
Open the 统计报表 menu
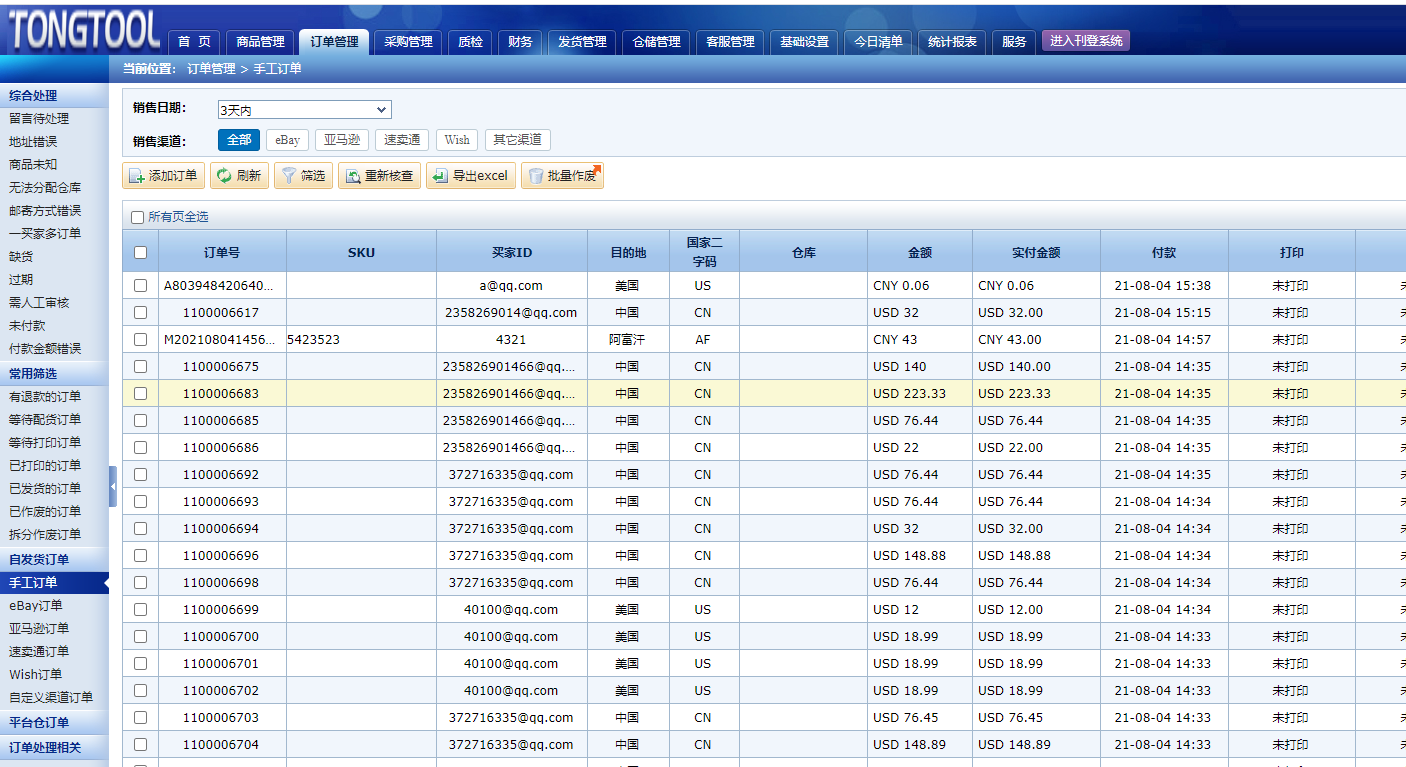(952, 42)
